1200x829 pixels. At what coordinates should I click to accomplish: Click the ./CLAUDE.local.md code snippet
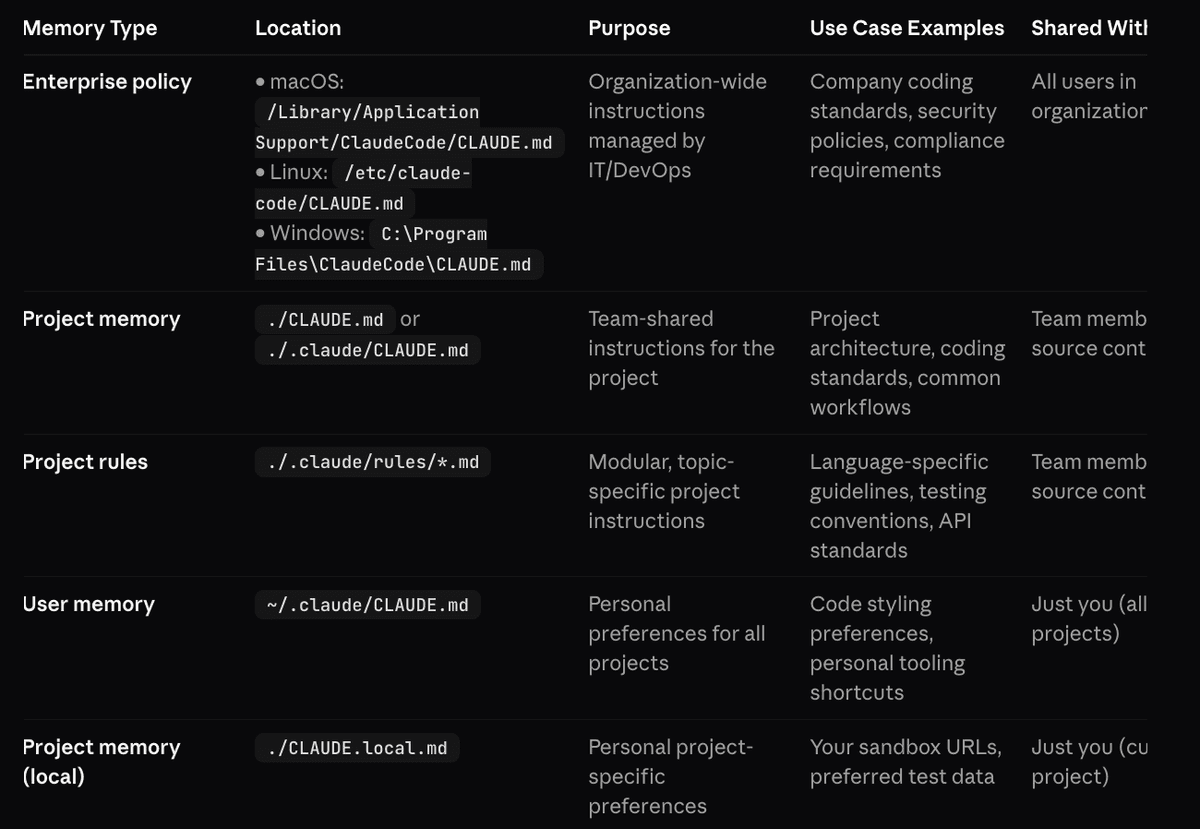pyautogui.click(x=357, y=748)
